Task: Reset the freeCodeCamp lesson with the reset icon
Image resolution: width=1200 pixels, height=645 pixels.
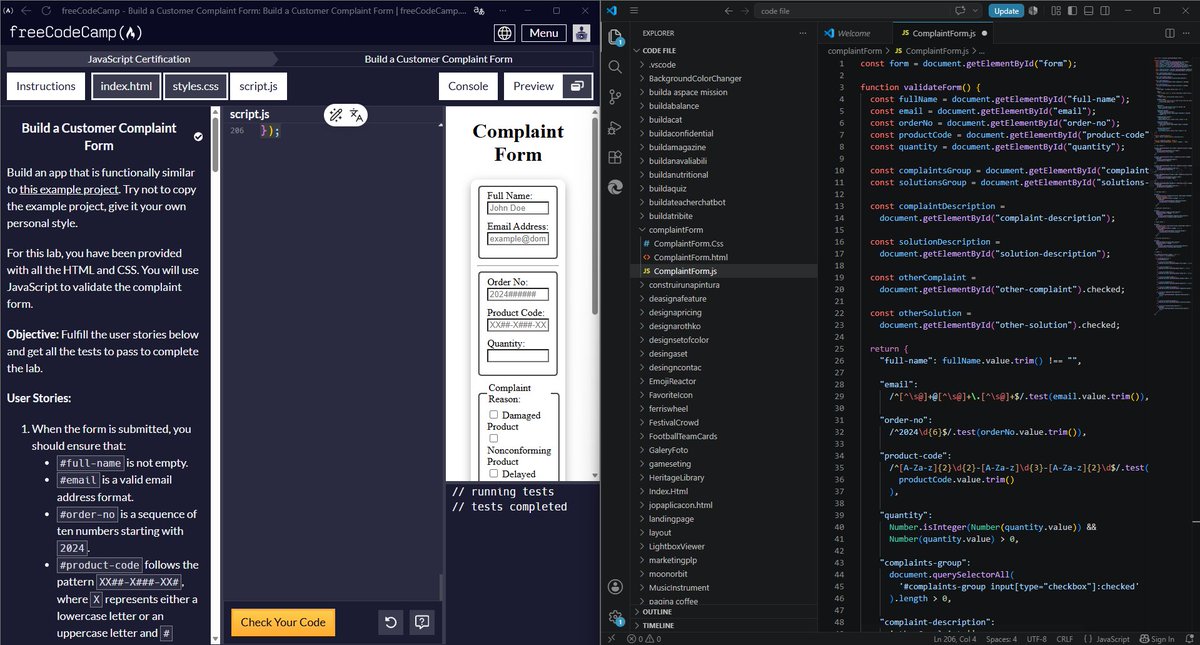Action: [x=391, y=622]
